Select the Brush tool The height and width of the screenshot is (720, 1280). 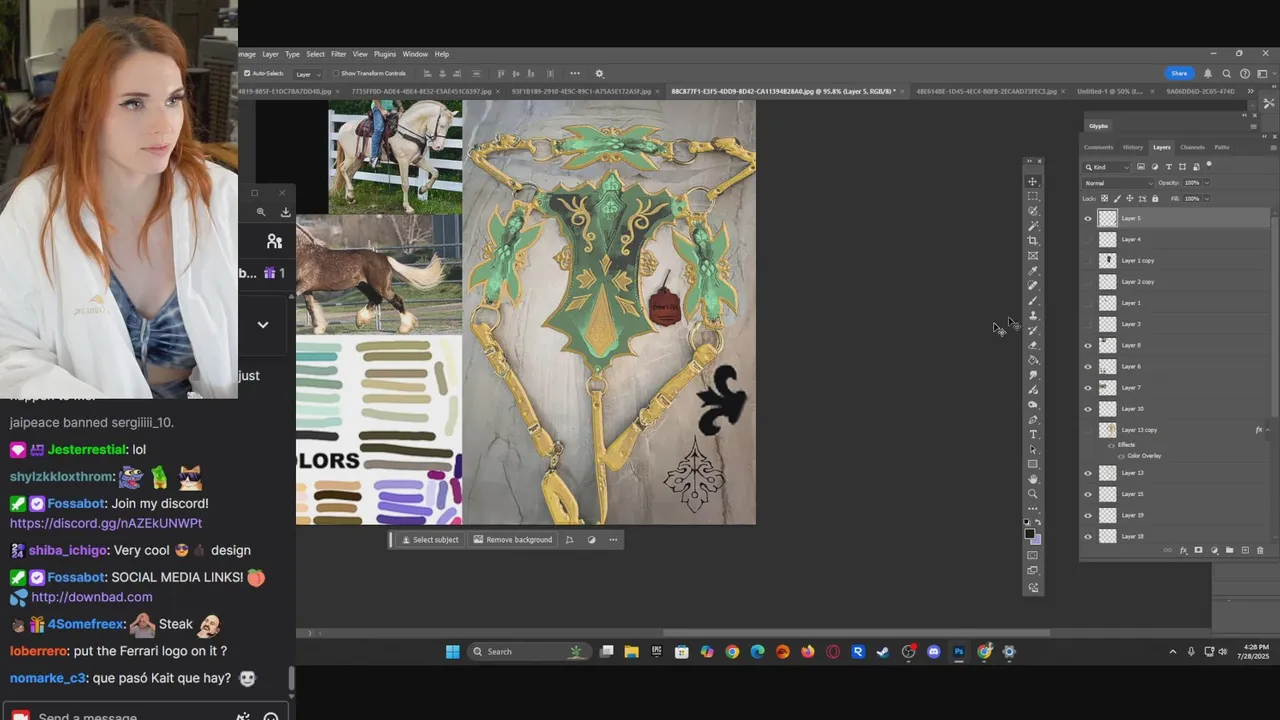1033,301
